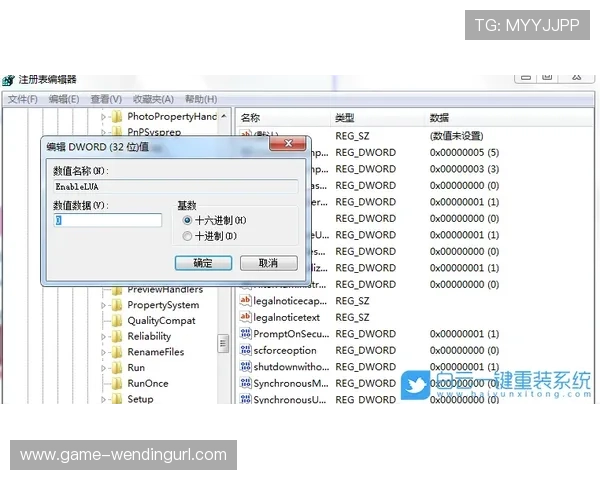600x480 pixels.
Task: Click the scforceoption DWORD icon
Action: point(245,350)
